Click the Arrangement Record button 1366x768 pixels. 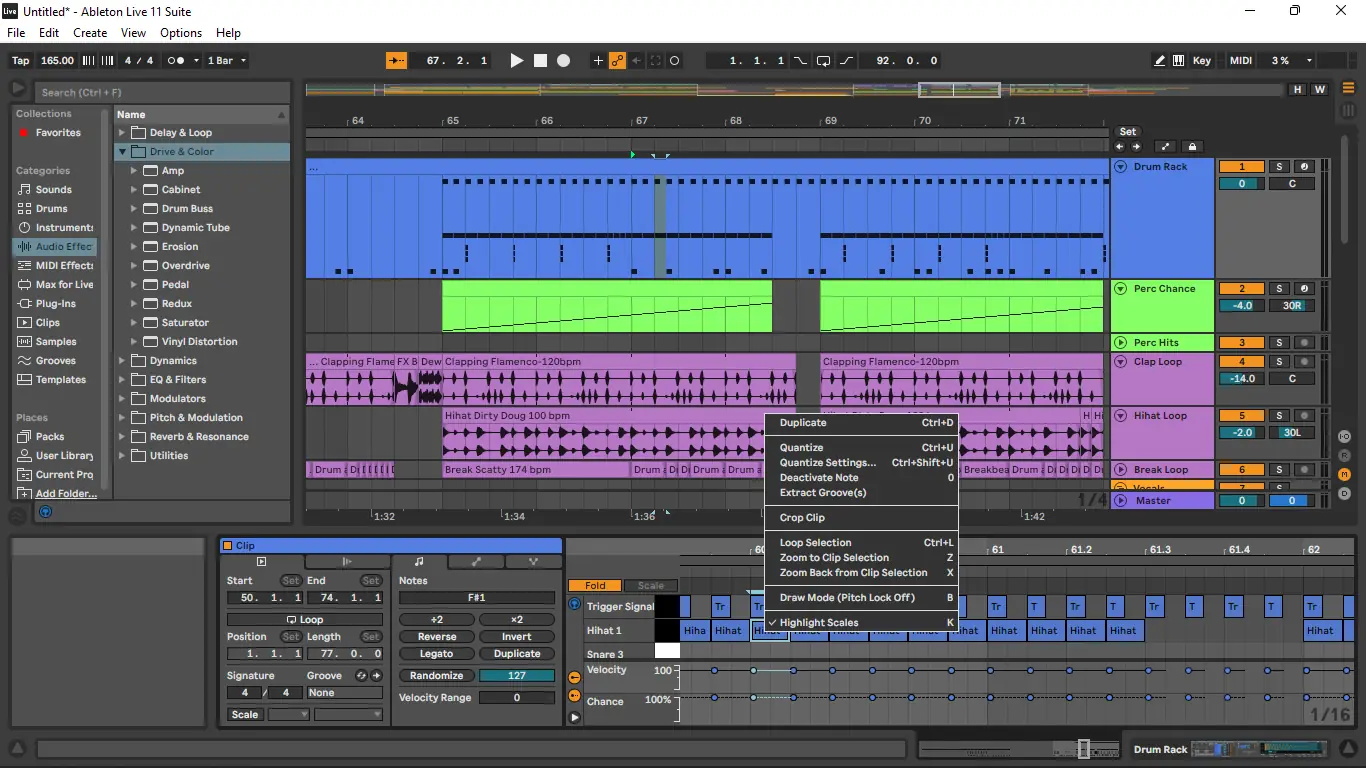click(564, 61)
